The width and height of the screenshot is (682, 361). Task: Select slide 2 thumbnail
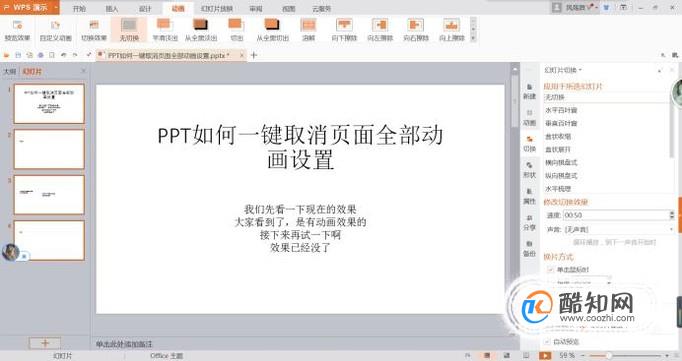[x=49, y=149]
